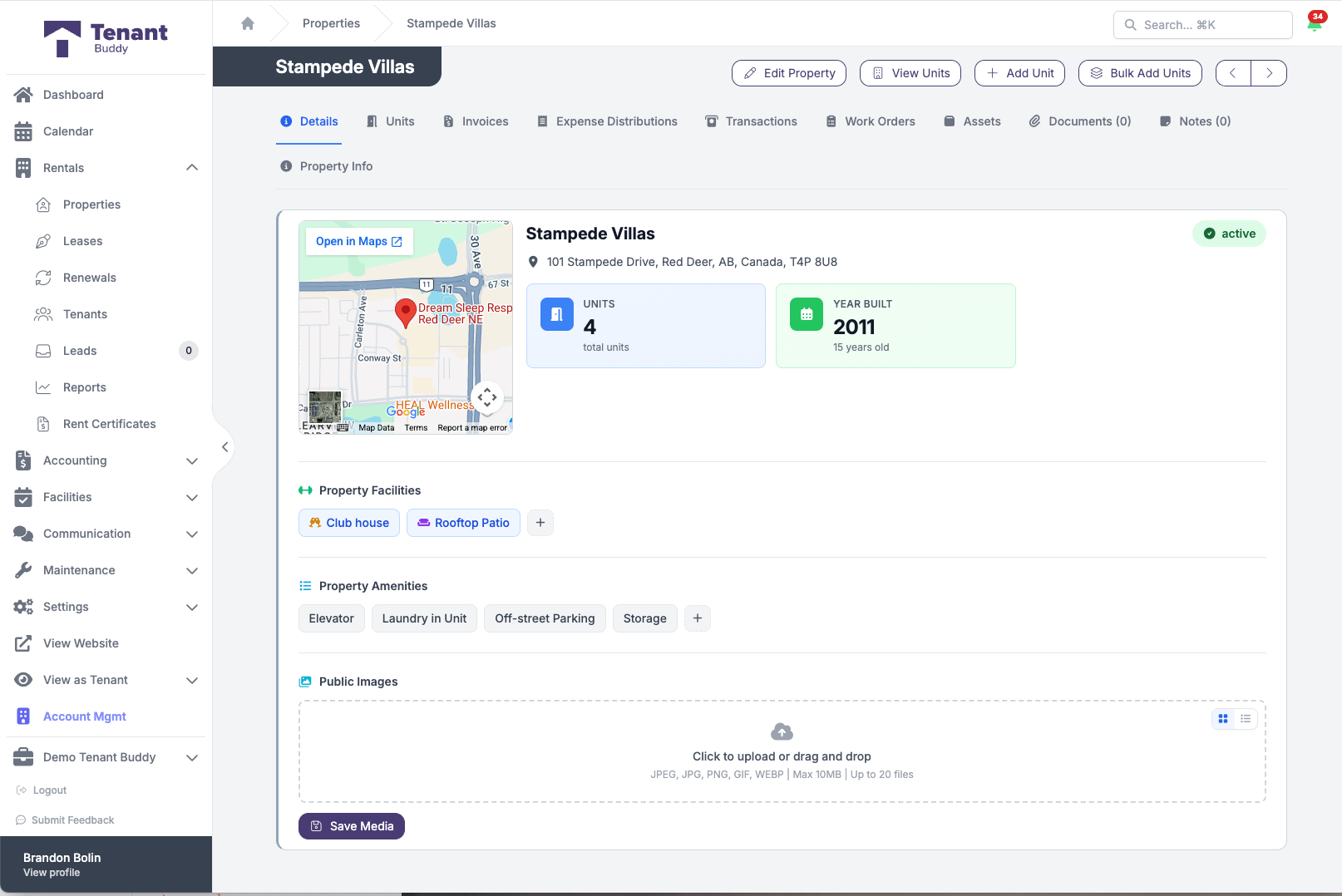This screenshot has height=896, width=1342.
Task: Go to previous property arrow
Action: pyautogui.click(x=1233, y=73)
